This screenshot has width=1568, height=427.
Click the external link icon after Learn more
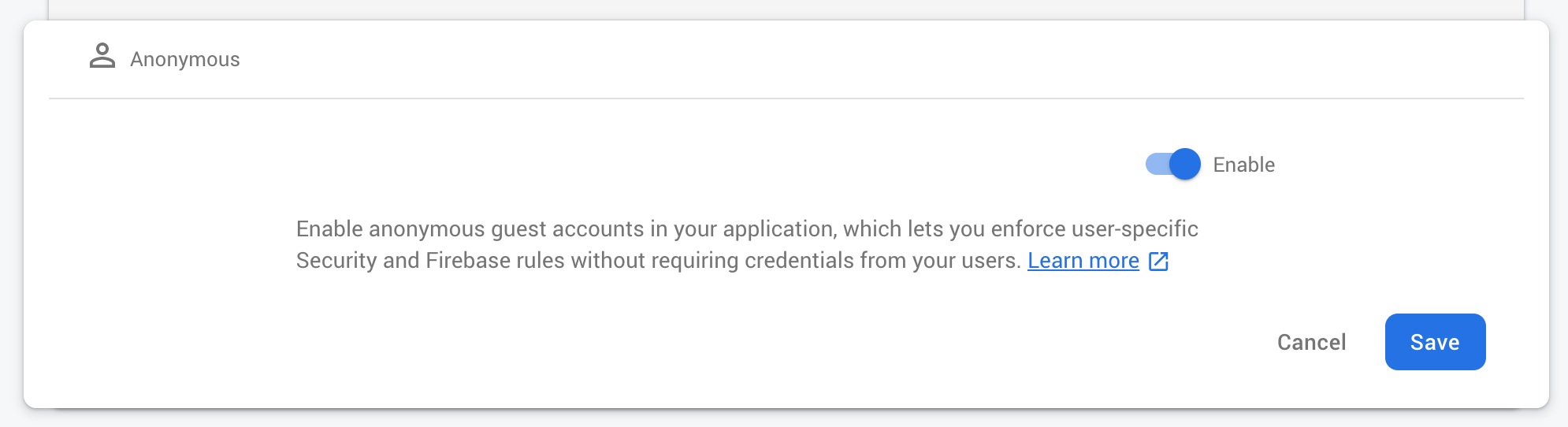click(x=1158, y=262)
